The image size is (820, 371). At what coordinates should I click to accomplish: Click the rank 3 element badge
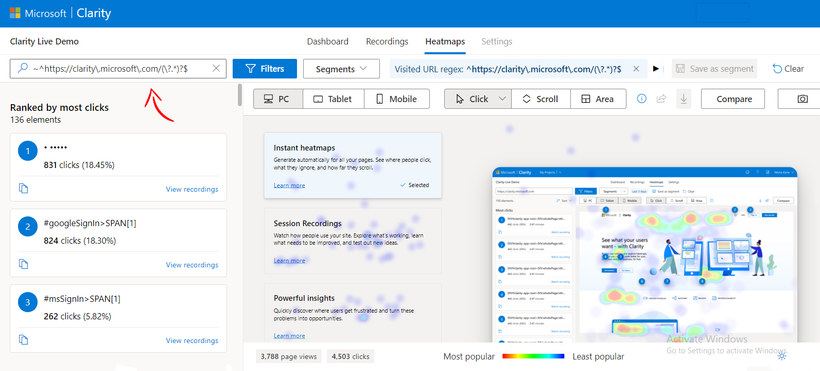pyautogui.click(x=28, y=302)
